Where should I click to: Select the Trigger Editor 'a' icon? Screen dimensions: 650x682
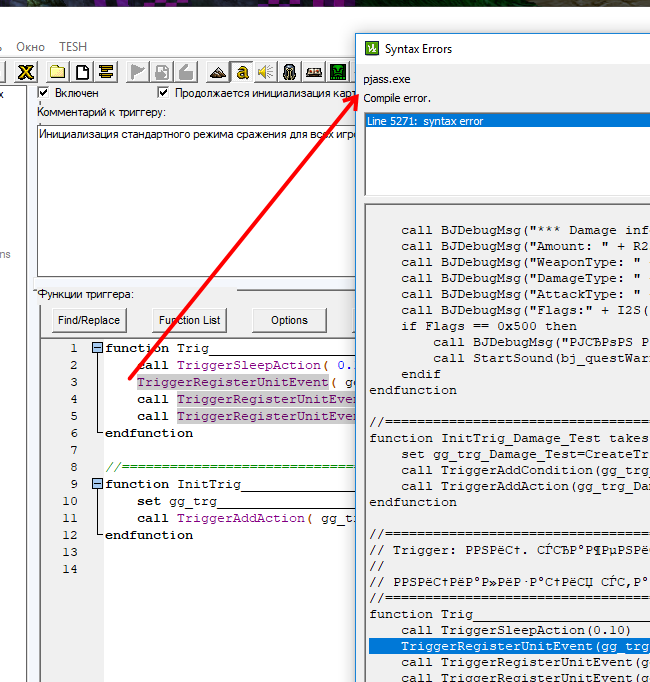tap(242, 72)
